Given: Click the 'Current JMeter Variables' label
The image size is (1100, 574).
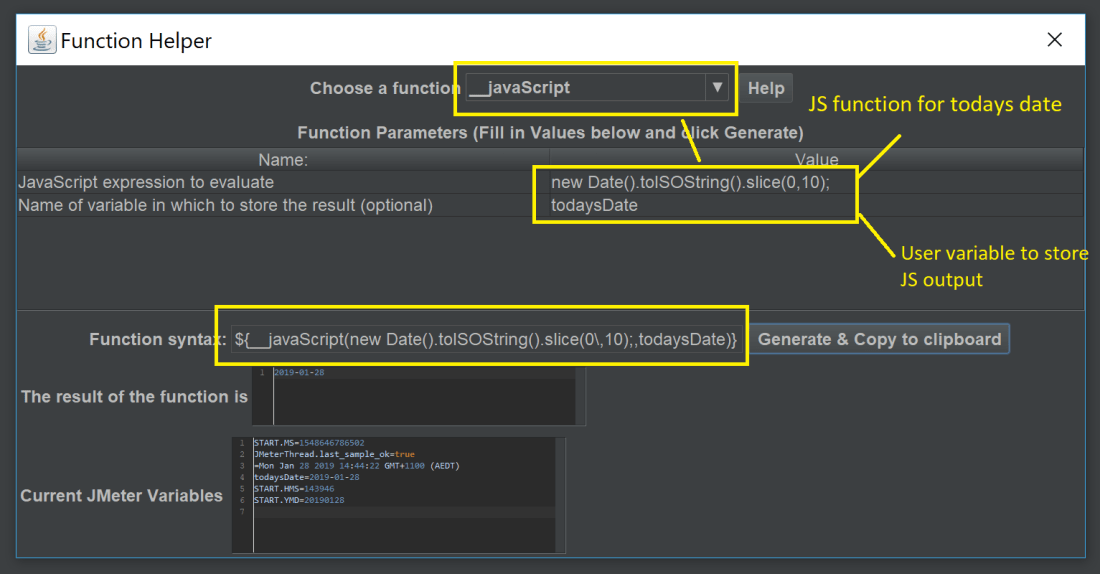Looking at the screenshot, I should [121, 495].
